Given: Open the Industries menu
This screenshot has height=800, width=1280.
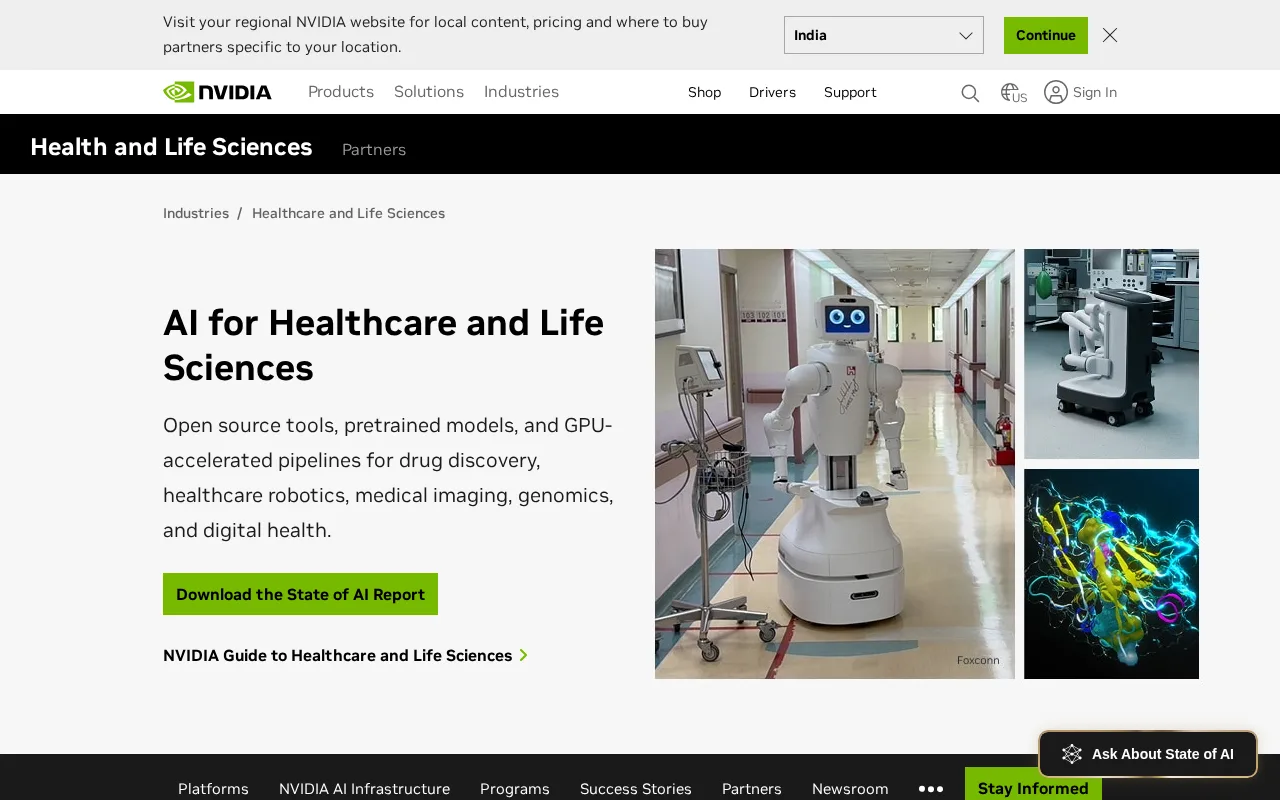Looking at the screenshot, I should 521,92.
